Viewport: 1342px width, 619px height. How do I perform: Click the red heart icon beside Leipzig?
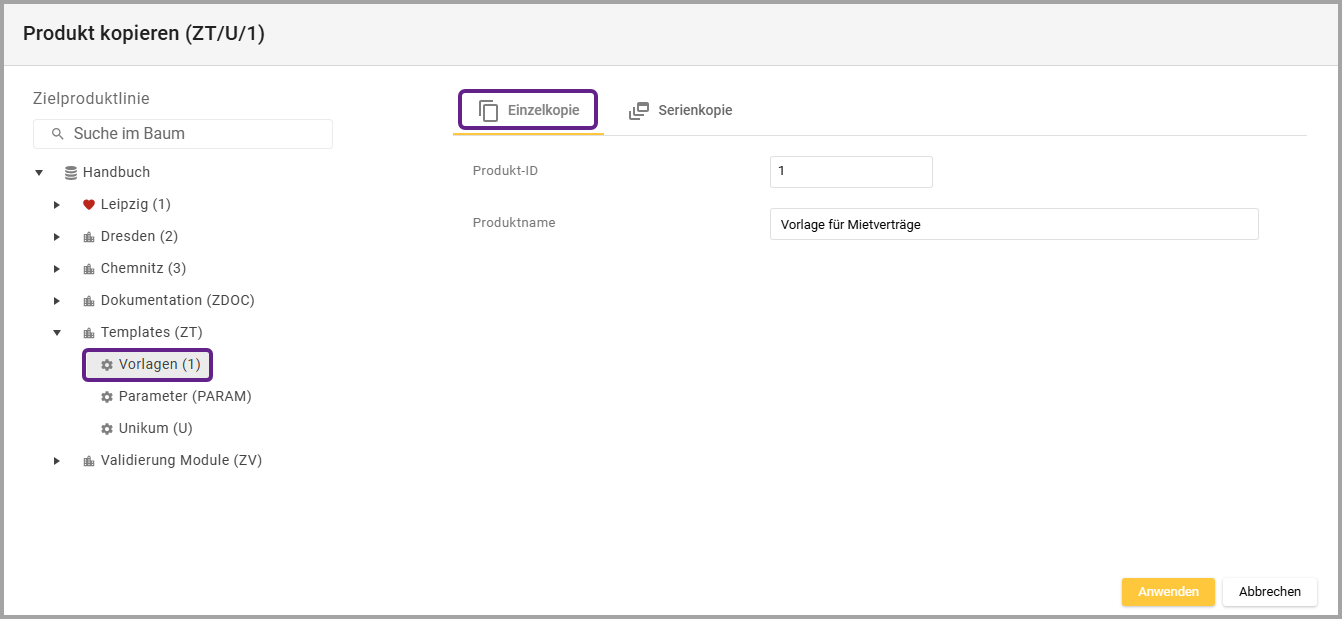click(89, 205)
